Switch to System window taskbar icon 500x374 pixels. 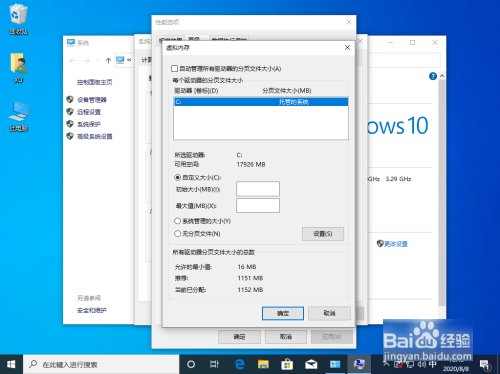[x=335, y=364]
